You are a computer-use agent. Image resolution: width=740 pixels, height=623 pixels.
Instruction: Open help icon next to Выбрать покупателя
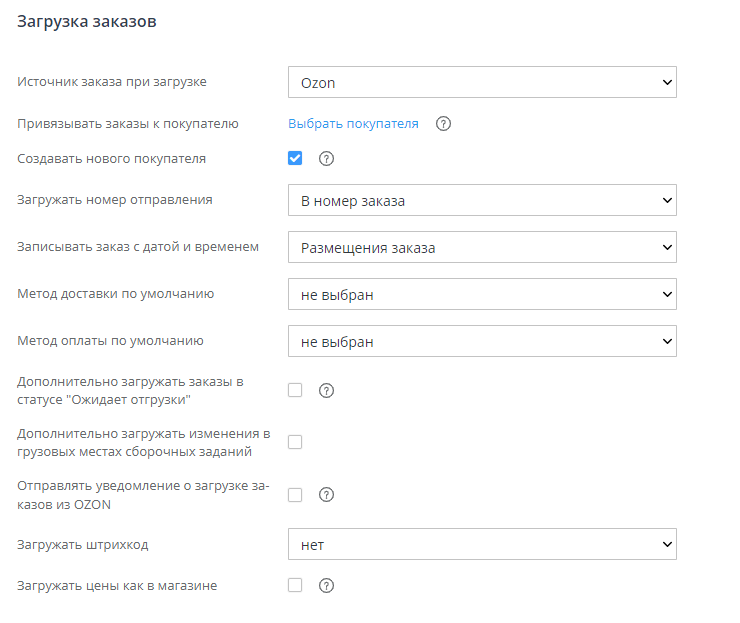point(444,124)
